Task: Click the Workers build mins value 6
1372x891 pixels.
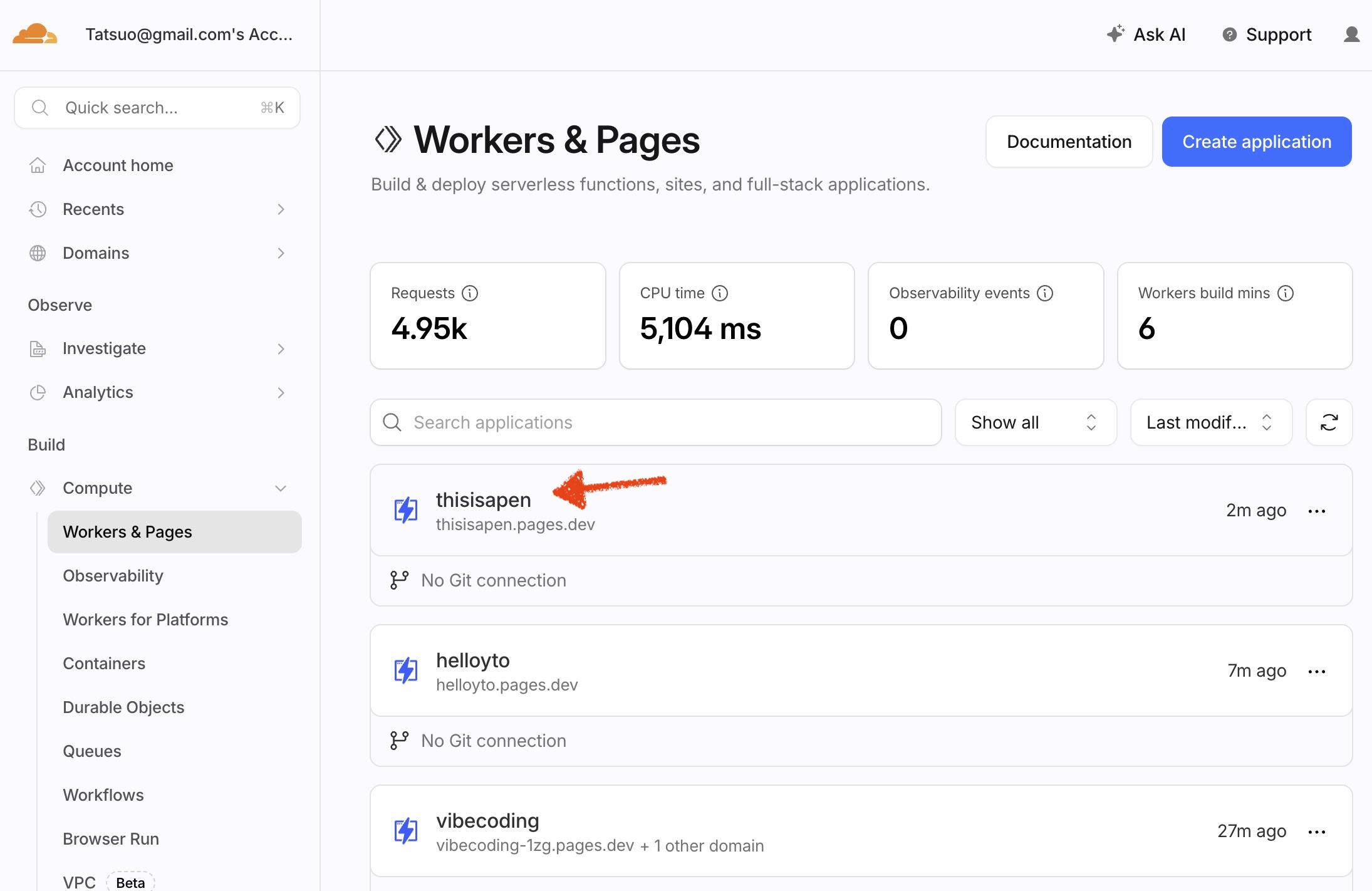Action: click(1146, 328)
